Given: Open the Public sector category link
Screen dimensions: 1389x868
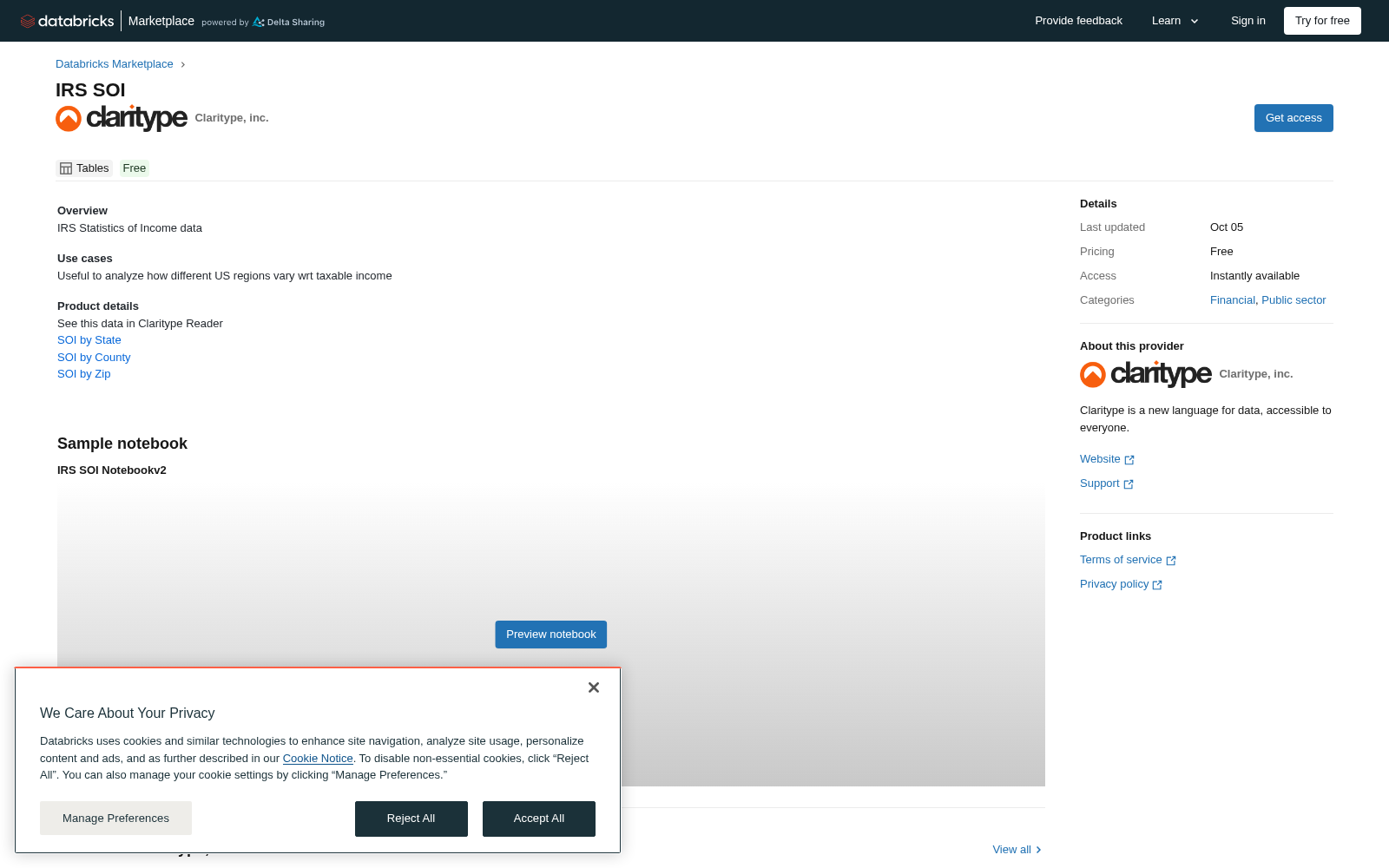Looking at the screenshot, I should [1294, 300].
